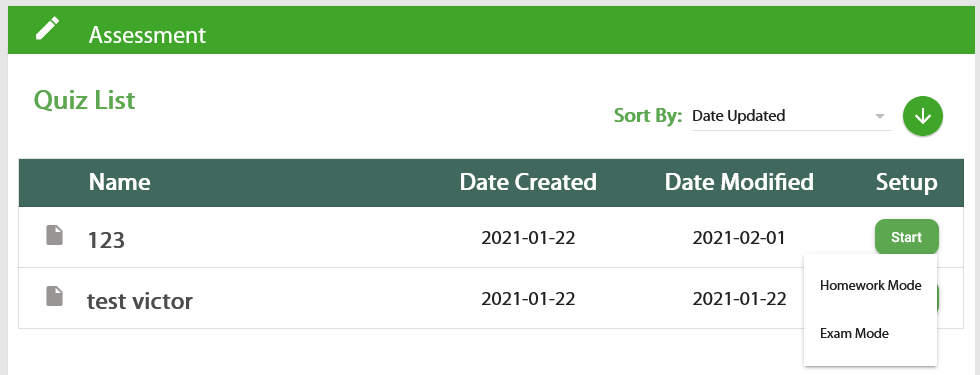Click the Start button for quiz 123
This screenshot has height=375, width=980.
pos(906,237)
